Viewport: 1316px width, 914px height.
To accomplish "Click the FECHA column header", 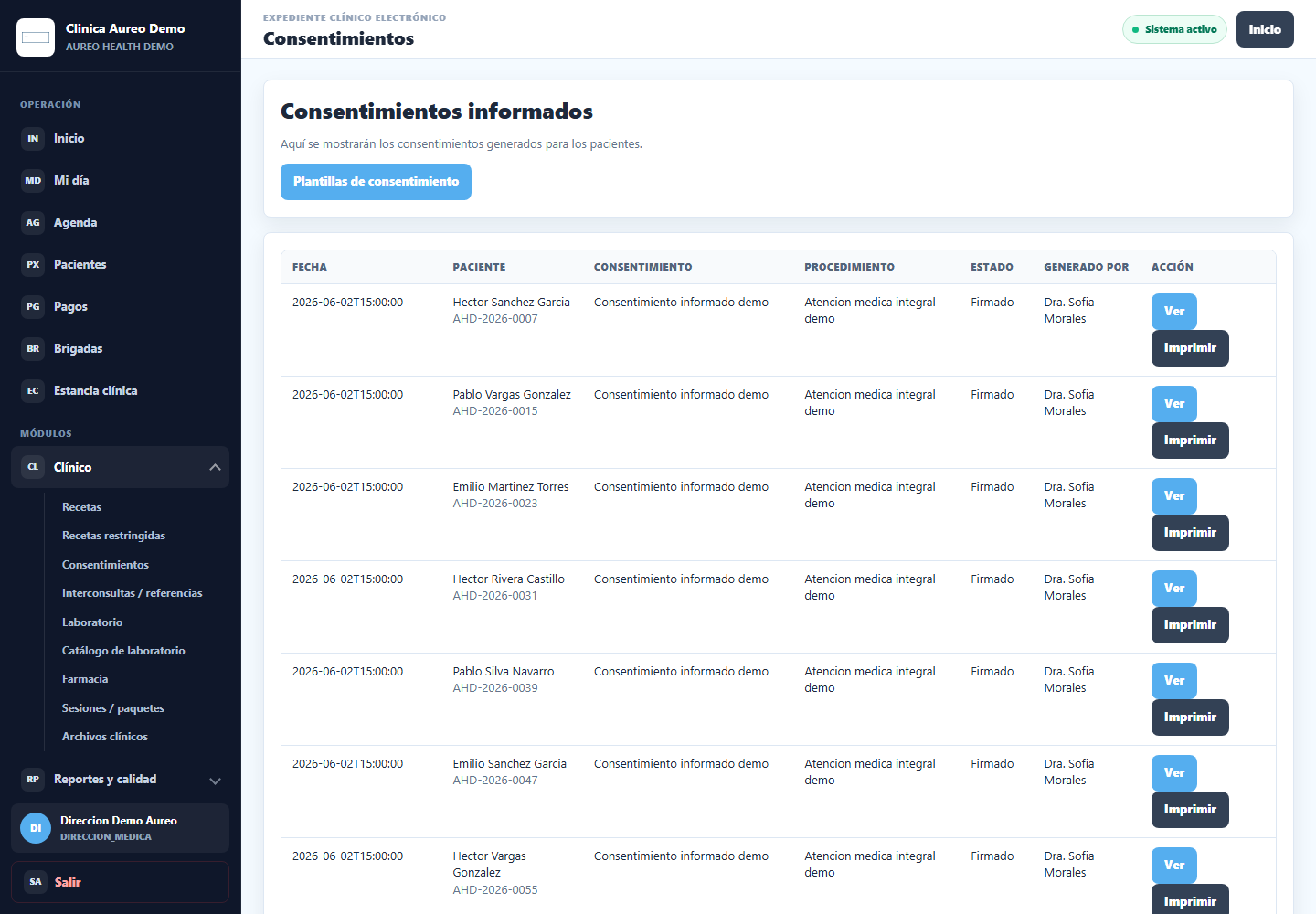I will 310,267.
